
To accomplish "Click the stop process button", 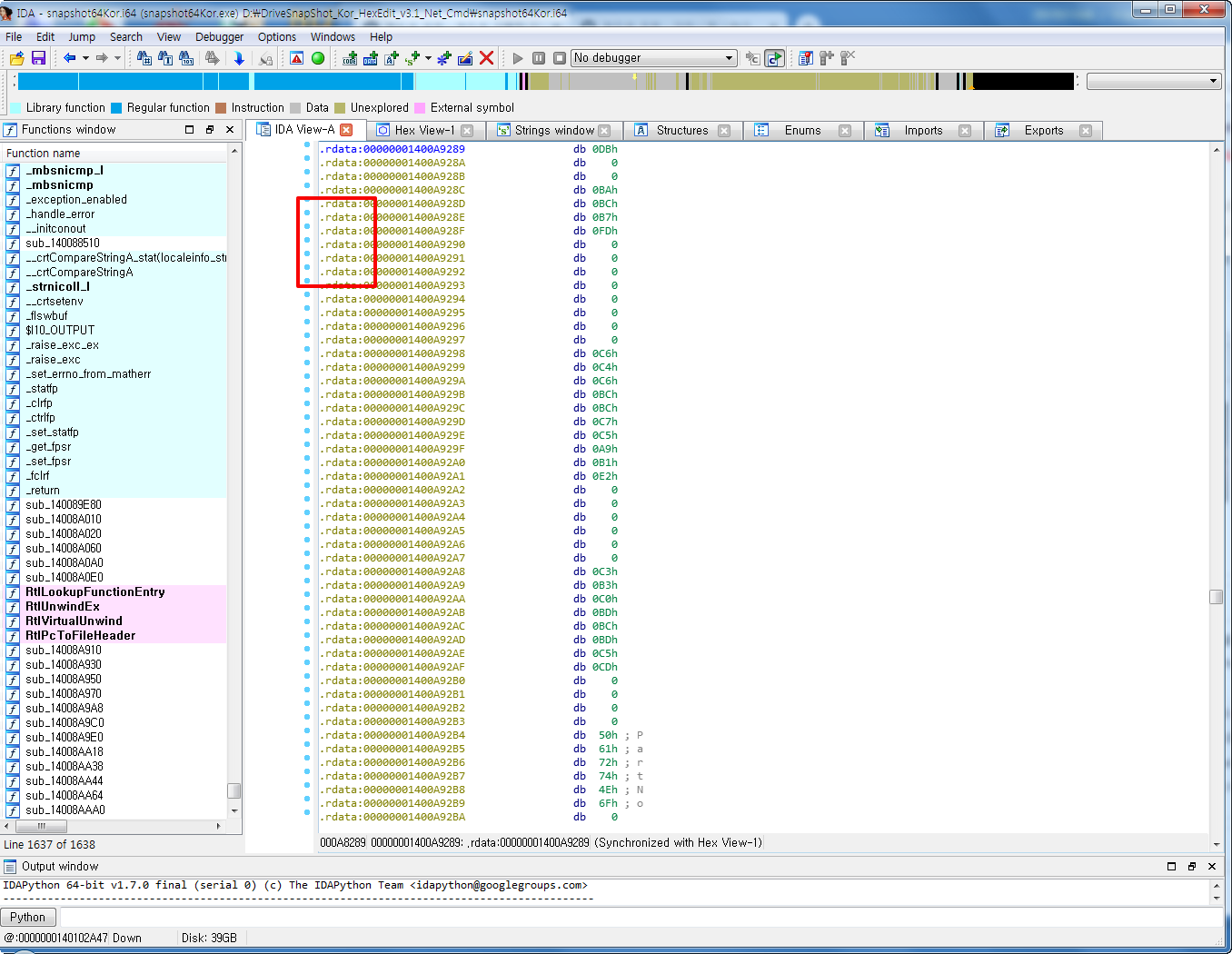I will [x=560, y=58].
